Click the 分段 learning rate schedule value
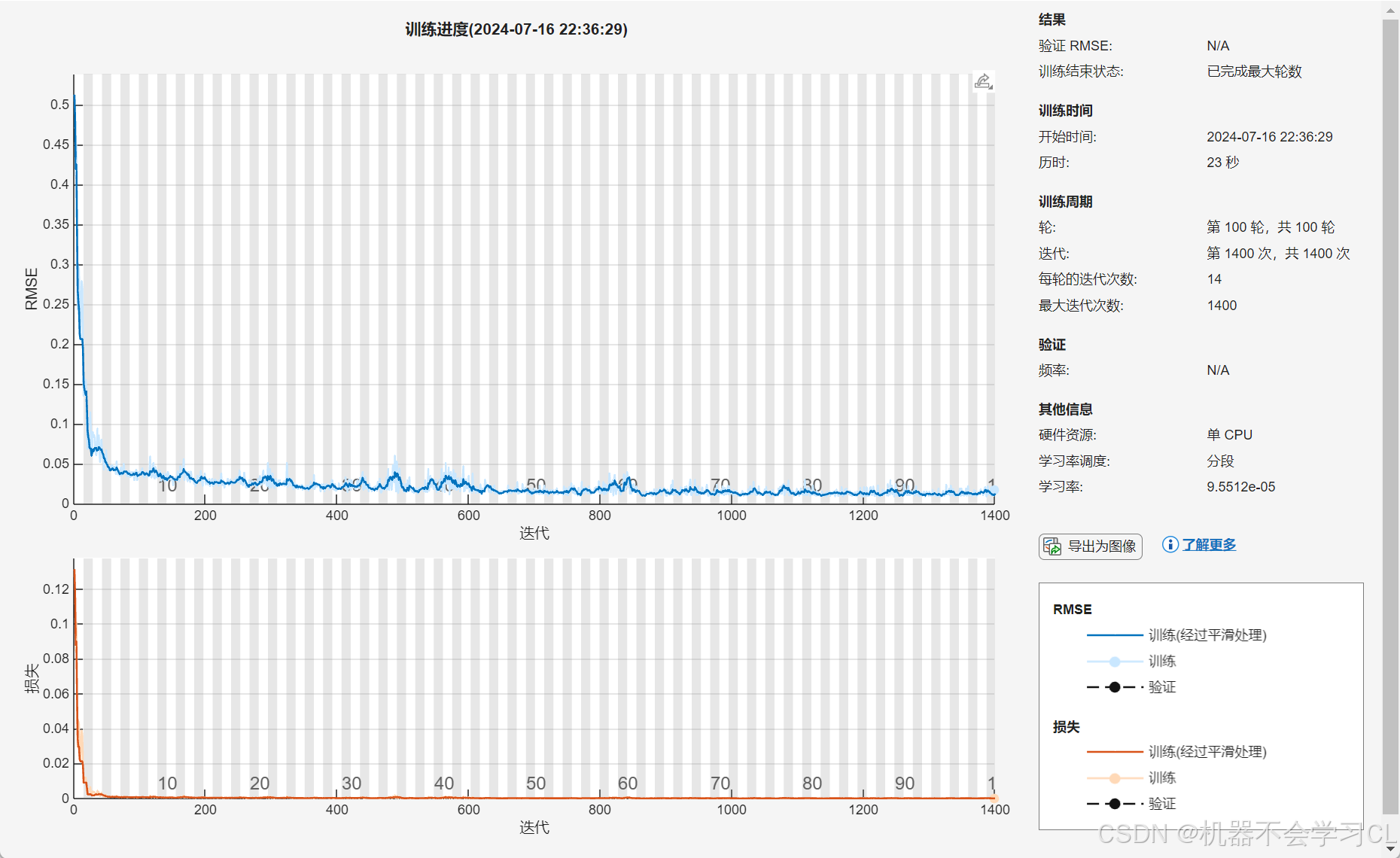The height and width of the screenshot is (858, 1400). (1220, 461)
